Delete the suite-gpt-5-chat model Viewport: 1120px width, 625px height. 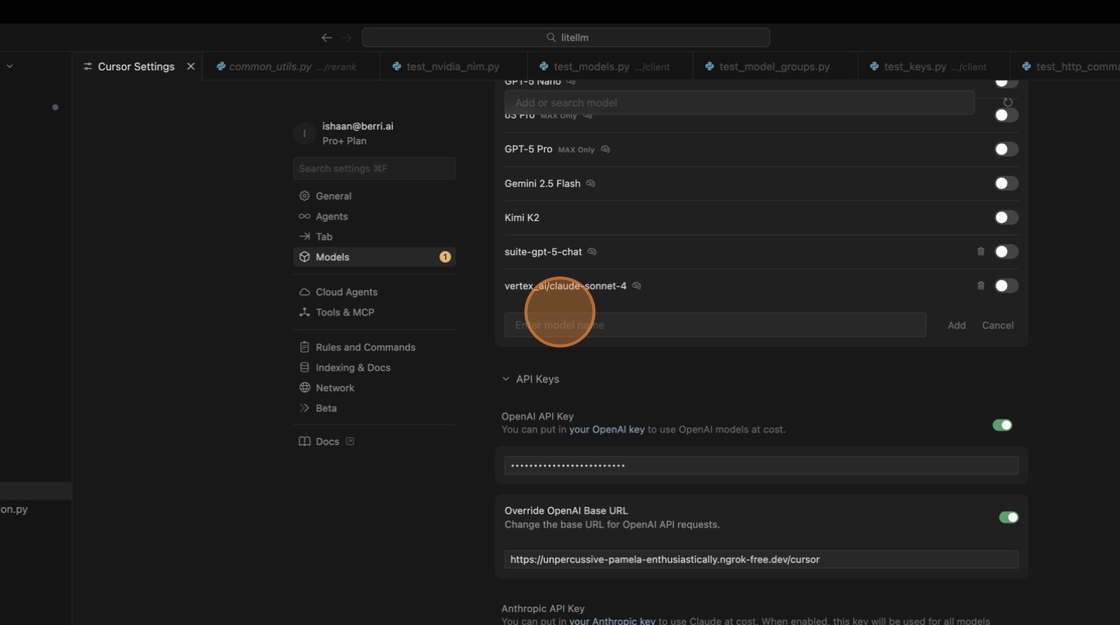pos(980,252)
